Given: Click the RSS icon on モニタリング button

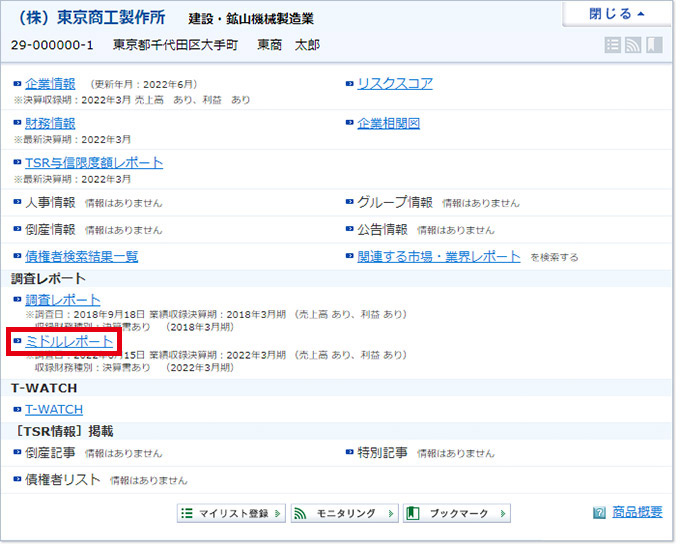Looking at the screenshot, I should tap(300, 513).
